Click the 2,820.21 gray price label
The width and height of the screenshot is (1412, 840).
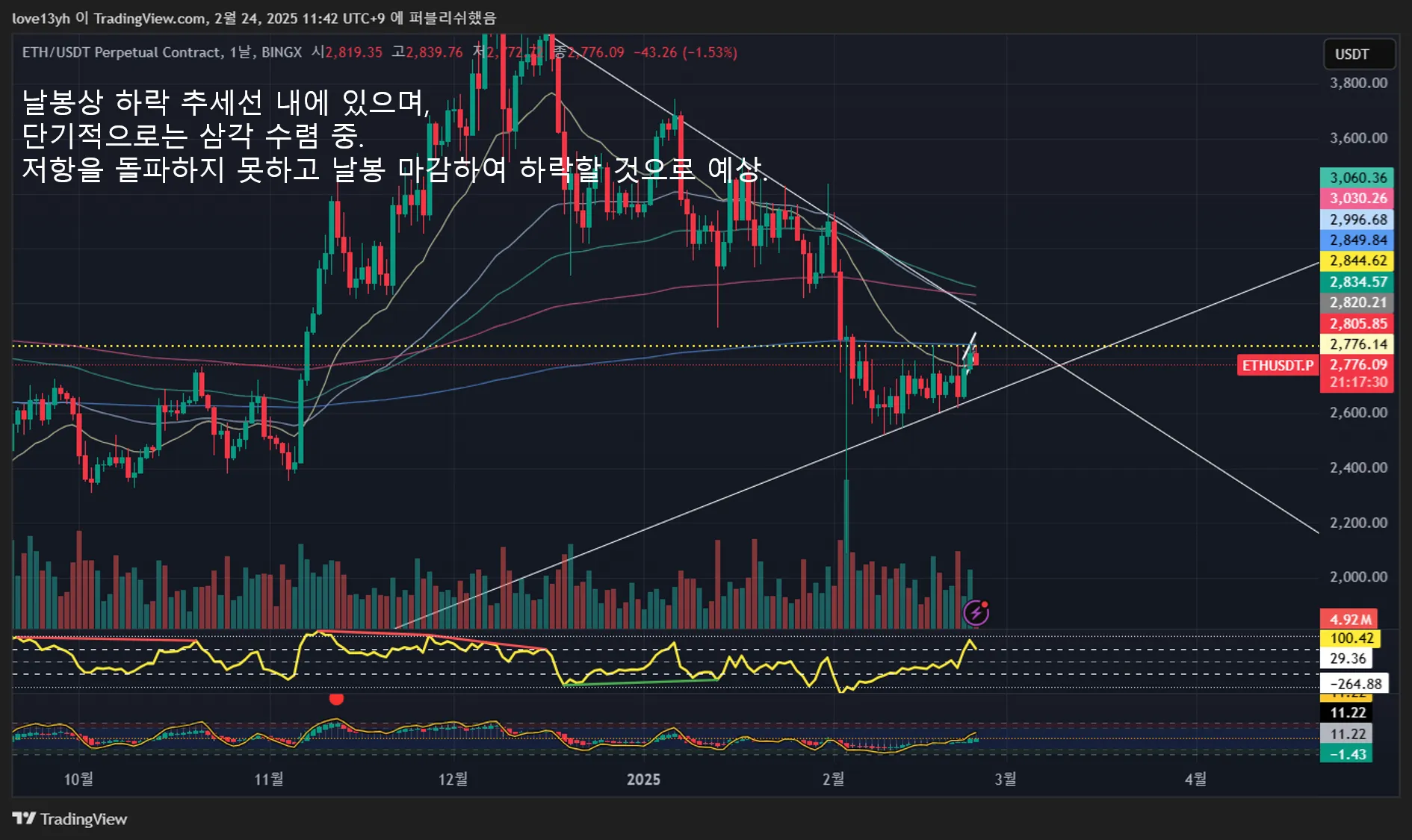click(x=1357, y=302)
